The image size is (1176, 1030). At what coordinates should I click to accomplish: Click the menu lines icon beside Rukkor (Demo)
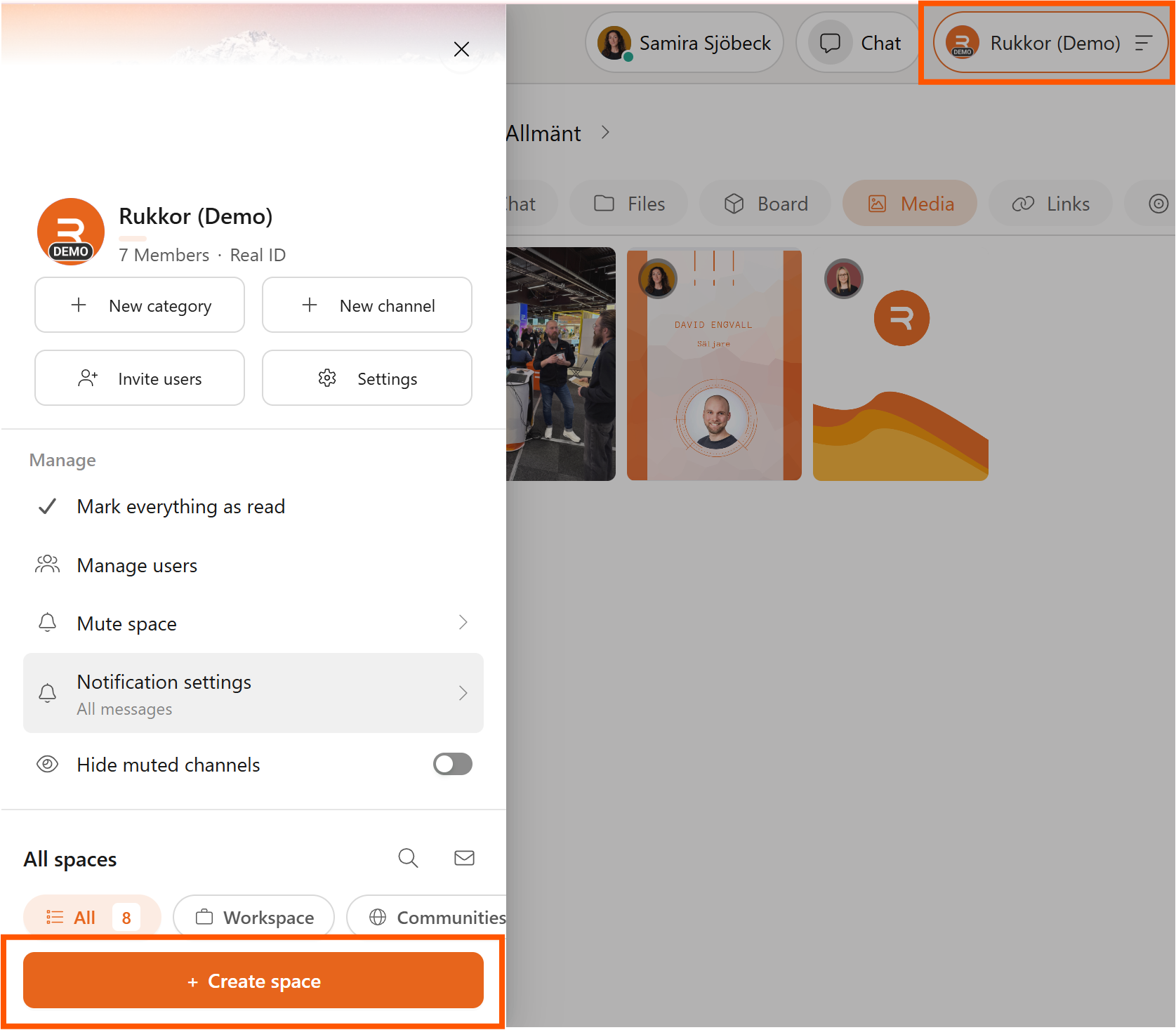(x=1144, y=43)
